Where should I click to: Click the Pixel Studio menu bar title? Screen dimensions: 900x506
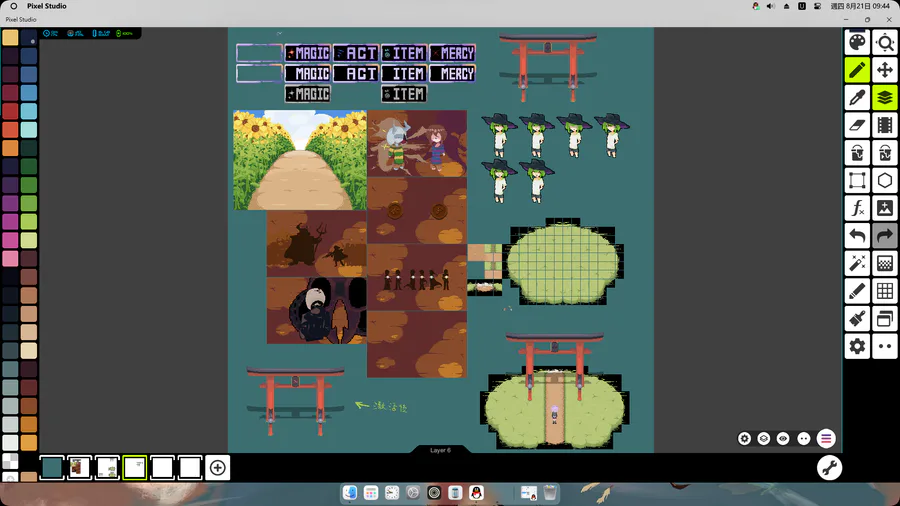click(46, 6)
